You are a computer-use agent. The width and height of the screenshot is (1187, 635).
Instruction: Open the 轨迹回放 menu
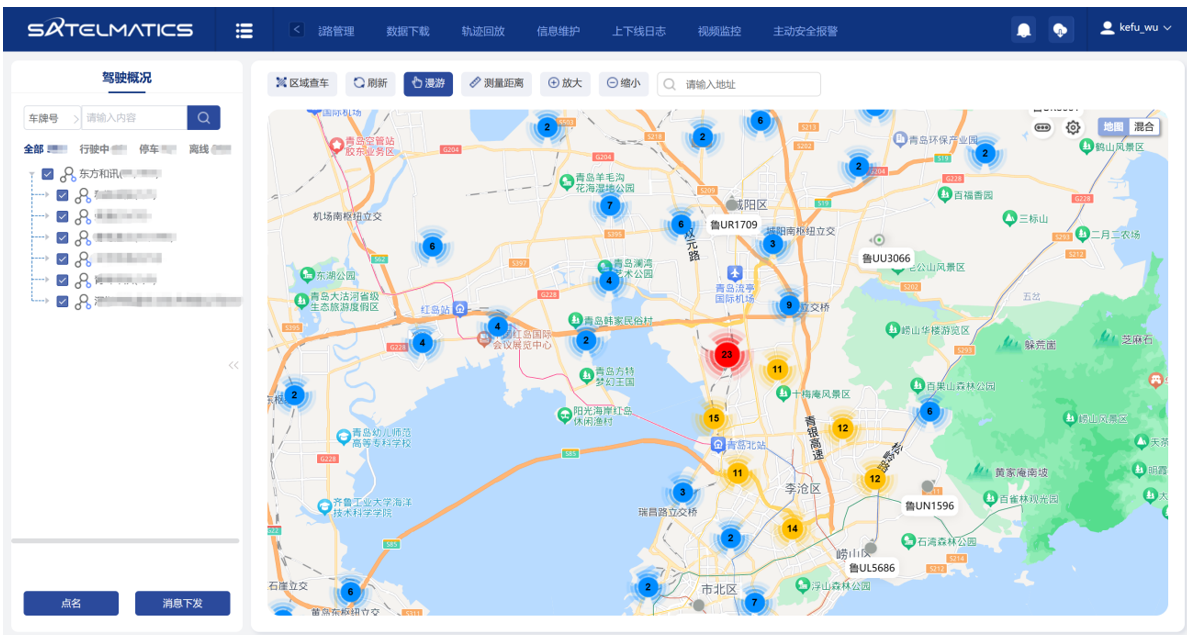483,31
